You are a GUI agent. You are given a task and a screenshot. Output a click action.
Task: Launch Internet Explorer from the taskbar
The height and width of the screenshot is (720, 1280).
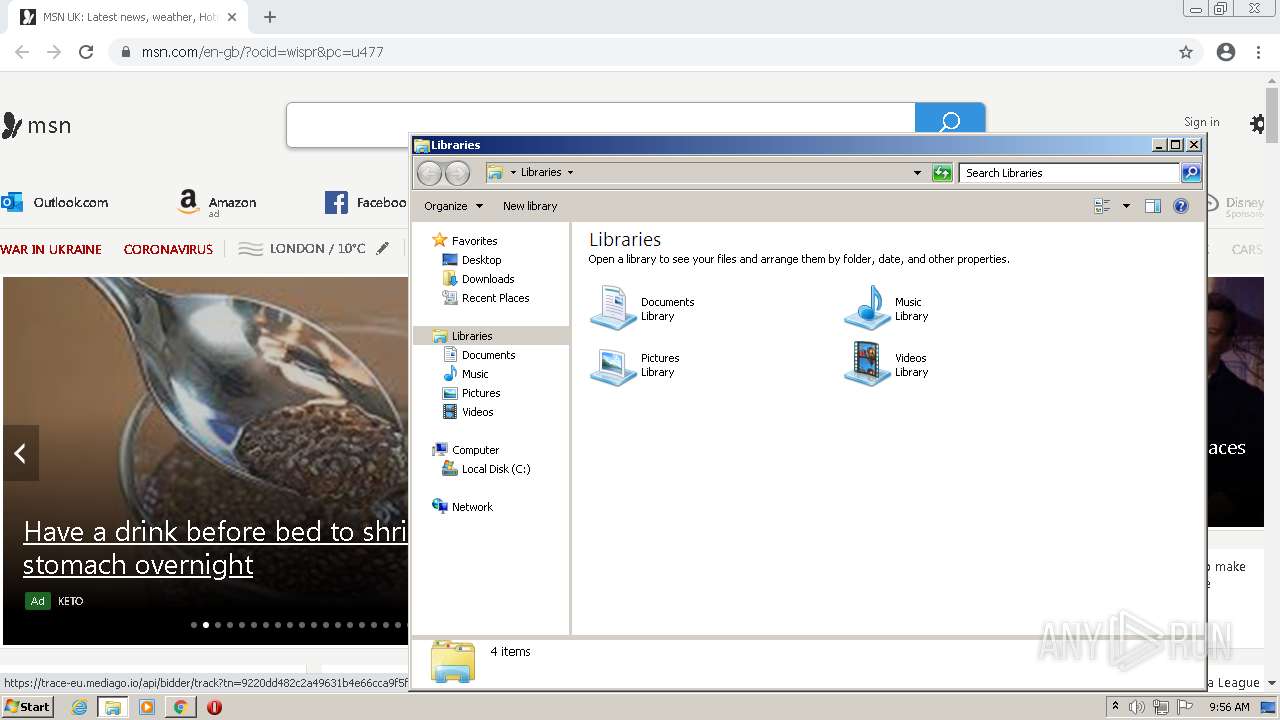79,707
